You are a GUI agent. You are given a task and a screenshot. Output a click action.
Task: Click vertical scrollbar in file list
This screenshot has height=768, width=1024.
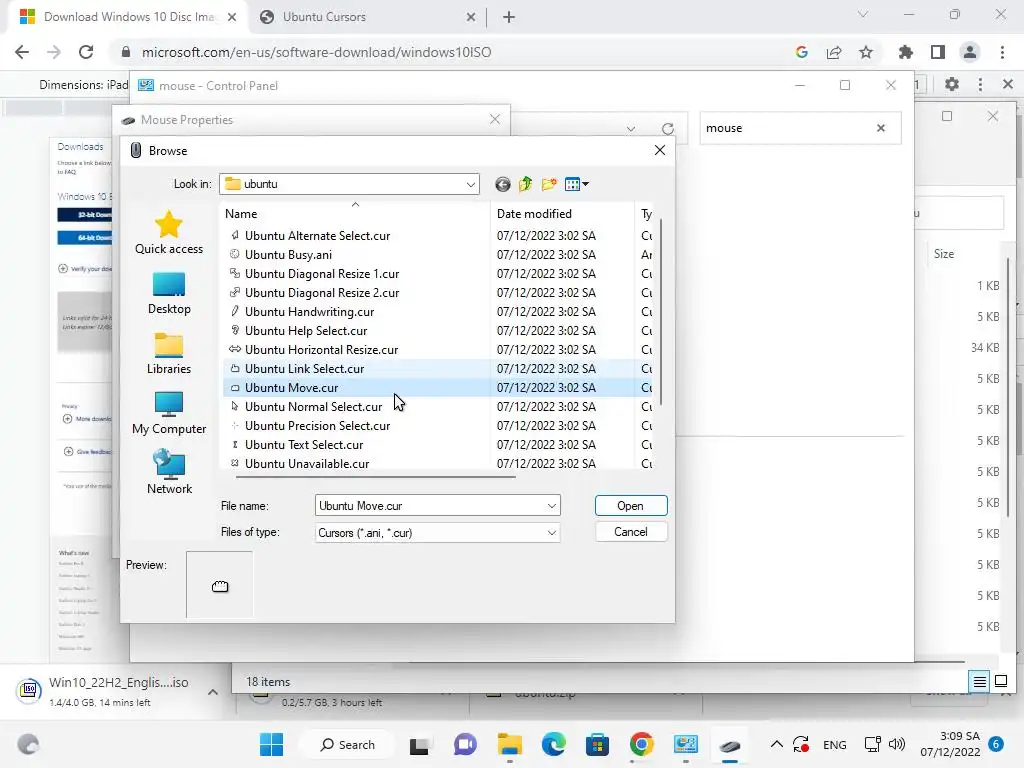coord(661,312)
